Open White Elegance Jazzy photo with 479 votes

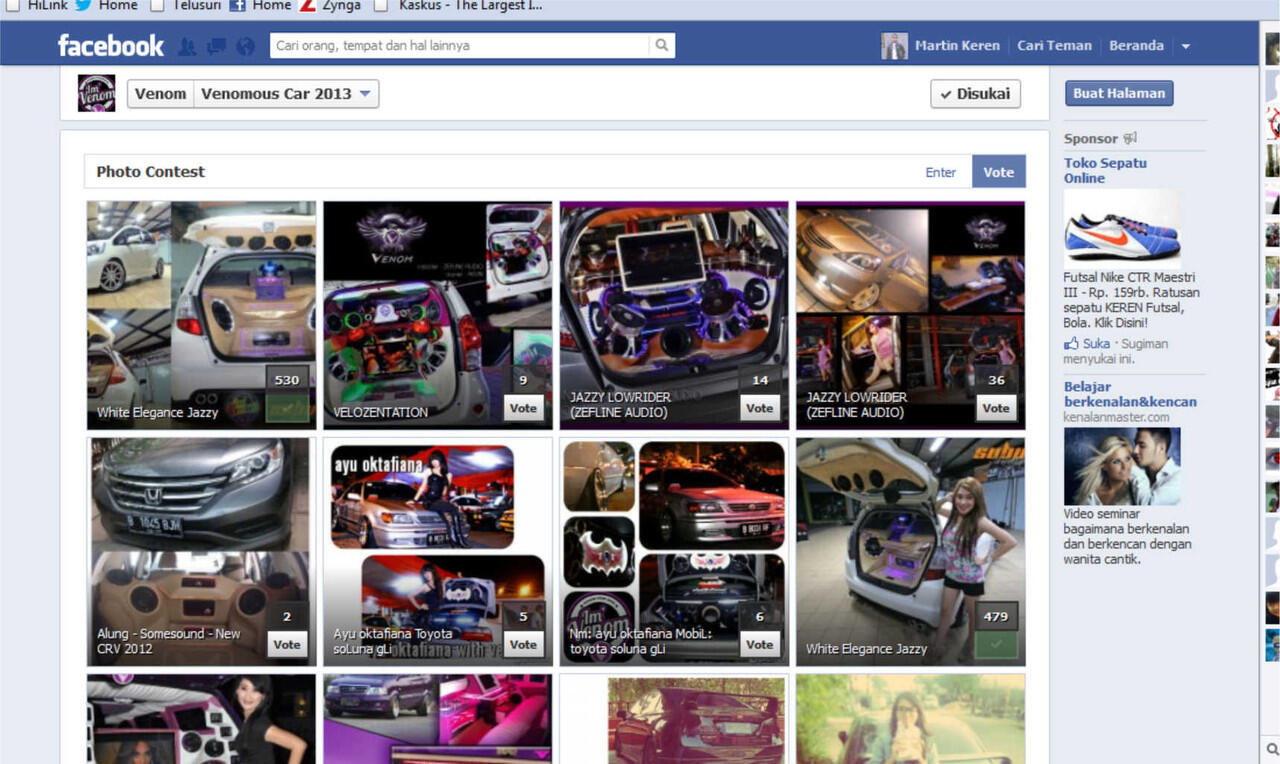pos(911,551)
